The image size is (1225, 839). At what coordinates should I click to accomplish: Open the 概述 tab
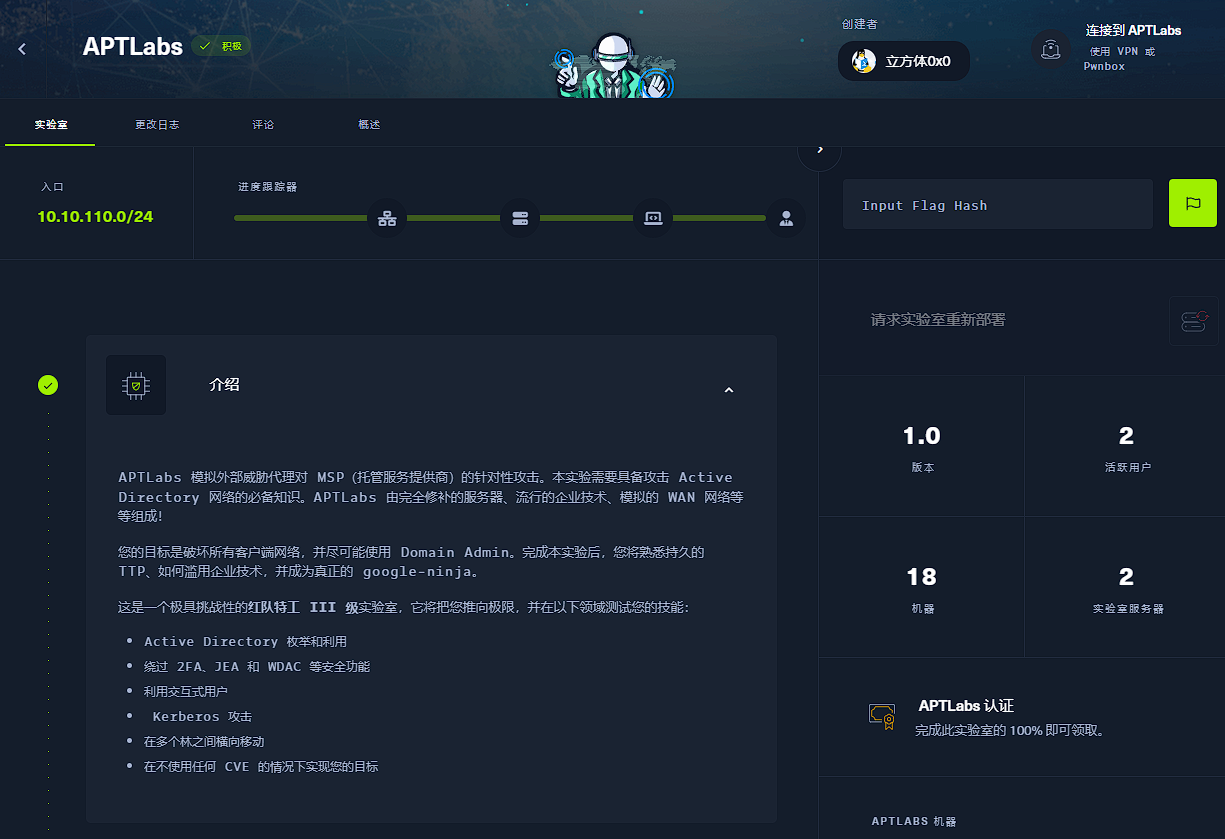tap(369, 125)
